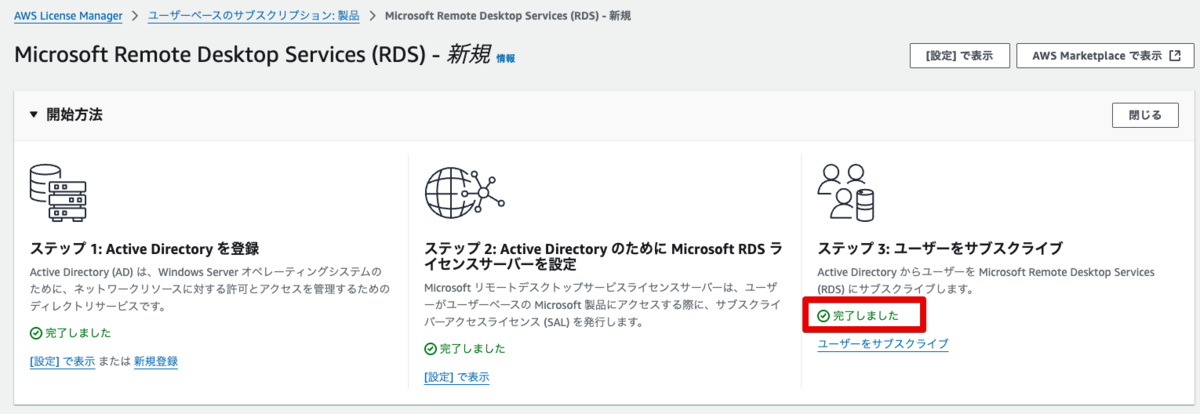This screenshot has height=414, width=1200.
Task: Click the ユーザーをサブスクライブ link
Action: click(x=883, y=343)
